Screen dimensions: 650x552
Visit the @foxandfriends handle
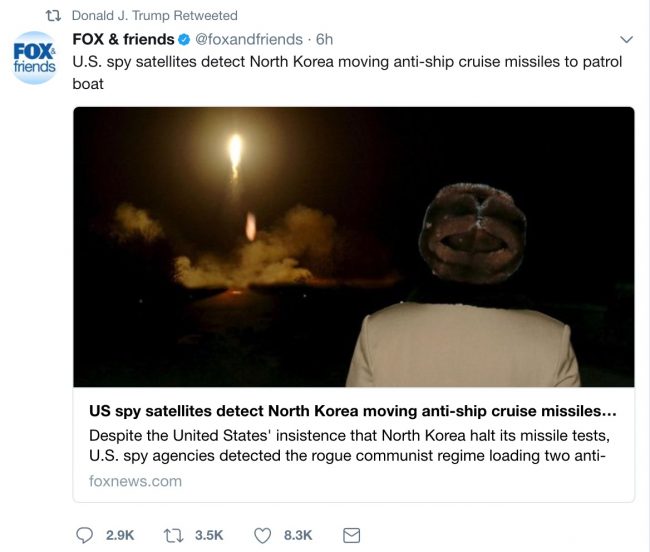(248, 40)
